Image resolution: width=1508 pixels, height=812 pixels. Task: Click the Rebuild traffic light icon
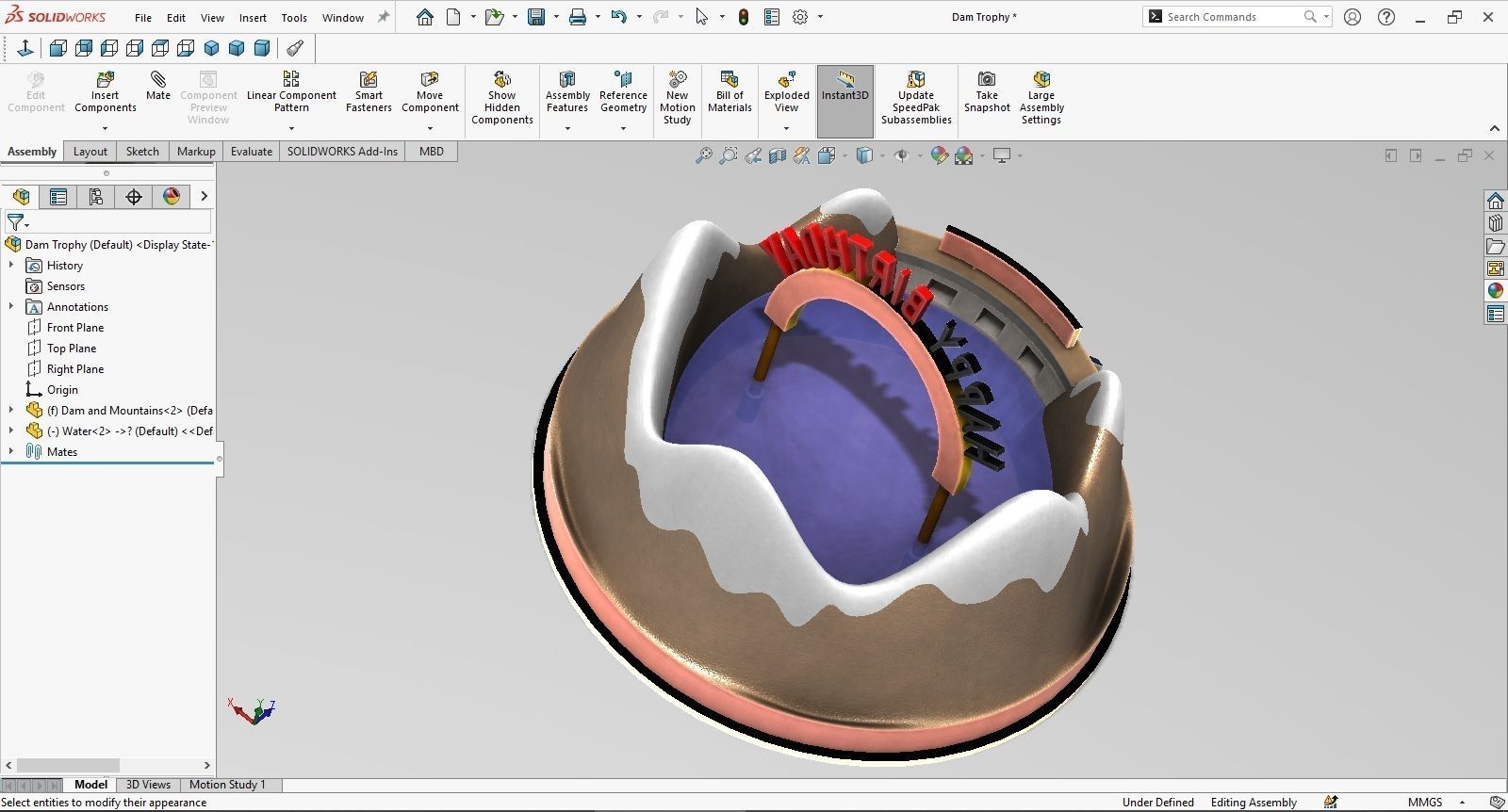pos(744,17)
